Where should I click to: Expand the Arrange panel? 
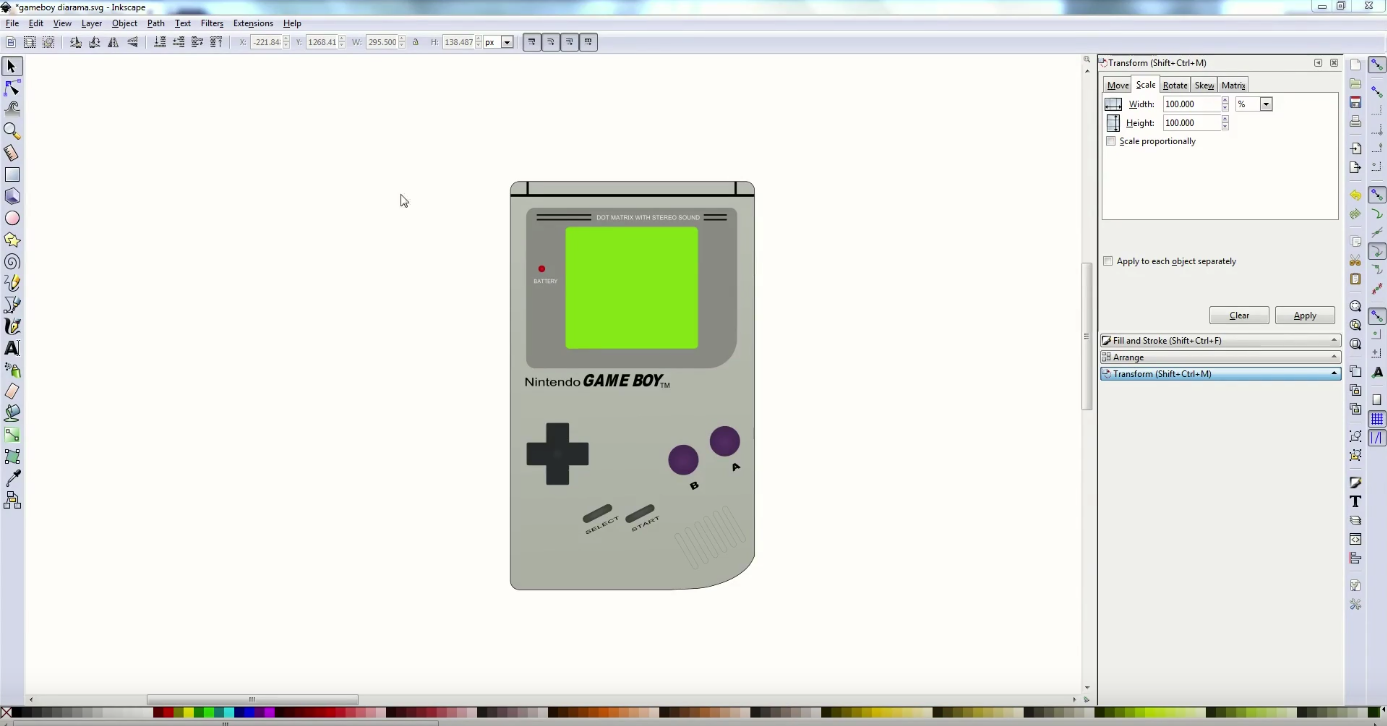click(x=1220, y=357)
